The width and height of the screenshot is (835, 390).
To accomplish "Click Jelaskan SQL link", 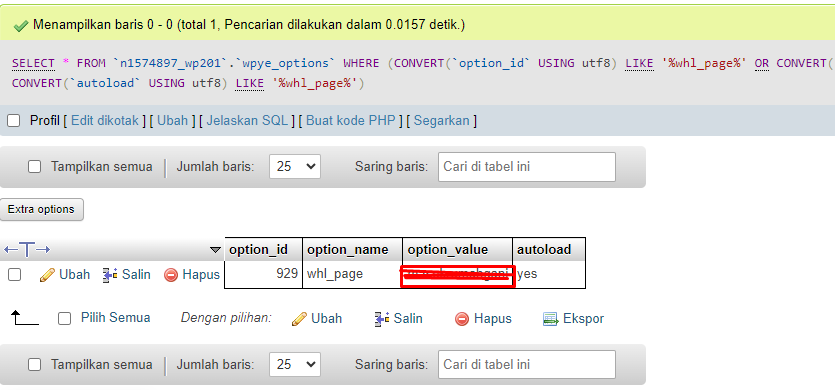I will [x=247, y=121].
